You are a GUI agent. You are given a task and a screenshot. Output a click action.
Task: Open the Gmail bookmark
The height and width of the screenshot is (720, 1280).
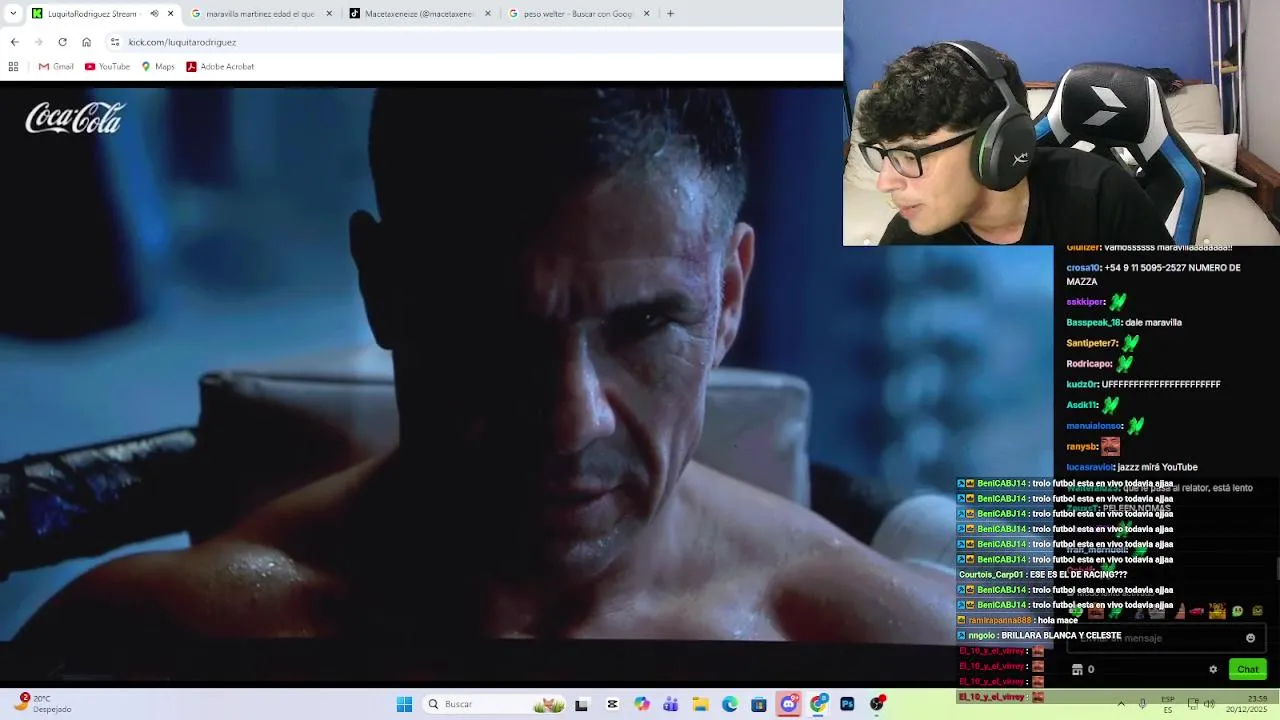click(x=56, y=66)
